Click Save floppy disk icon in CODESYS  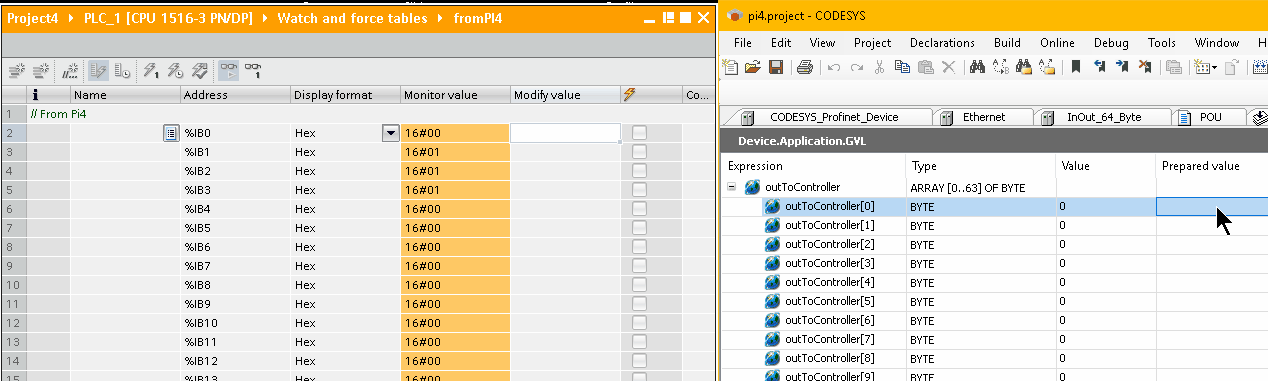click(x=776, y=68)
